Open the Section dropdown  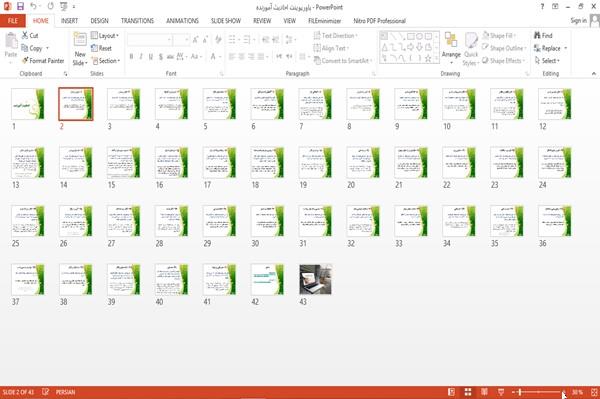click(106, 60)
